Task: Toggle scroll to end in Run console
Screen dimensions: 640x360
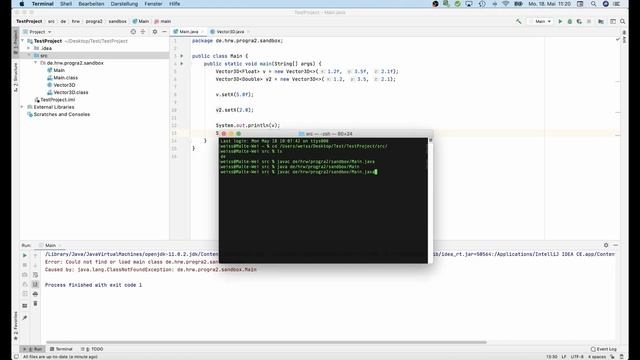Action: tap(35, 284)
